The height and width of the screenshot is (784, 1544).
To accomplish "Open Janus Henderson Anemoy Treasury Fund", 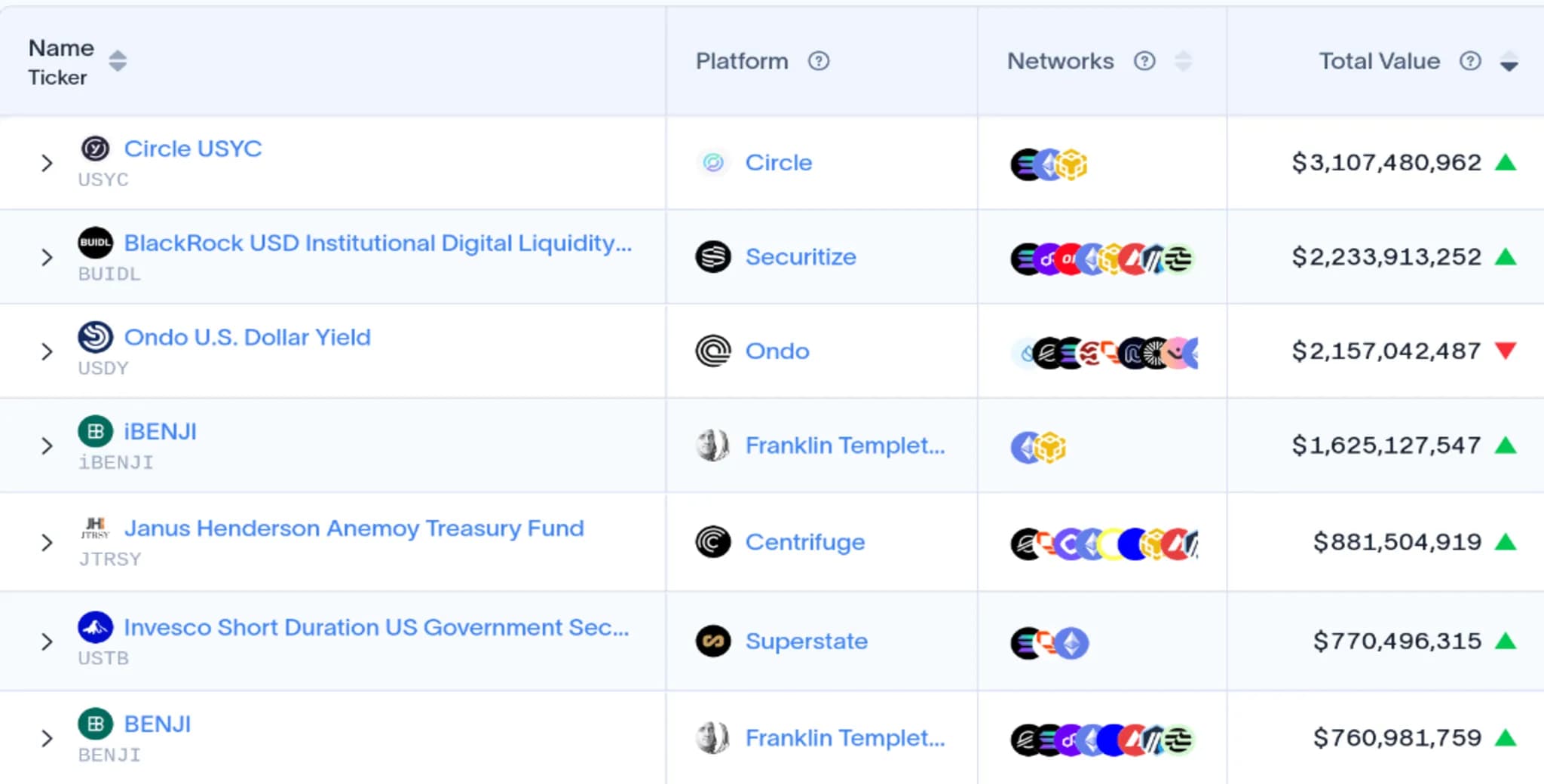I will click(x=354, y=528).
